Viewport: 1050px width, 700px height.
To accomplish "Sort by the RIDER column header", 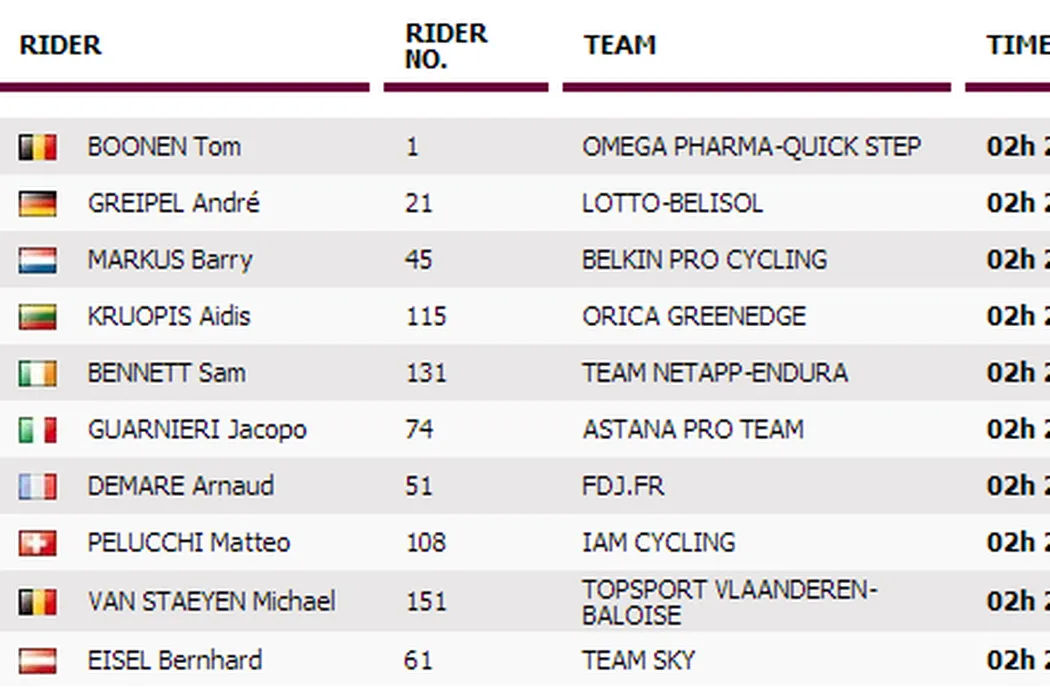I will click(61, 46).
